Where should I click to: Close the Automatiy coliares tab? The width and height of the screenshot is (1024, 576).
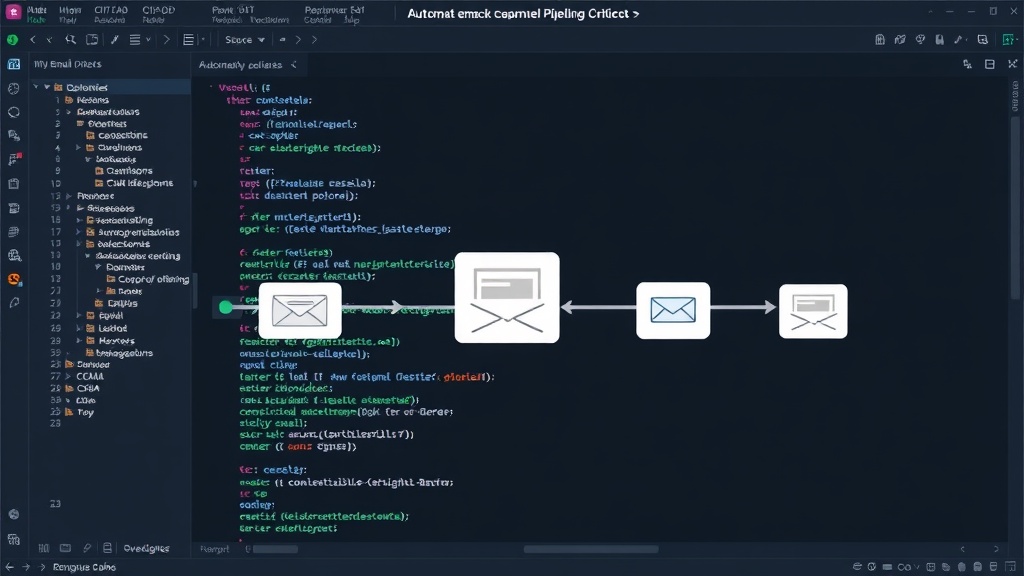pos(294,65)
